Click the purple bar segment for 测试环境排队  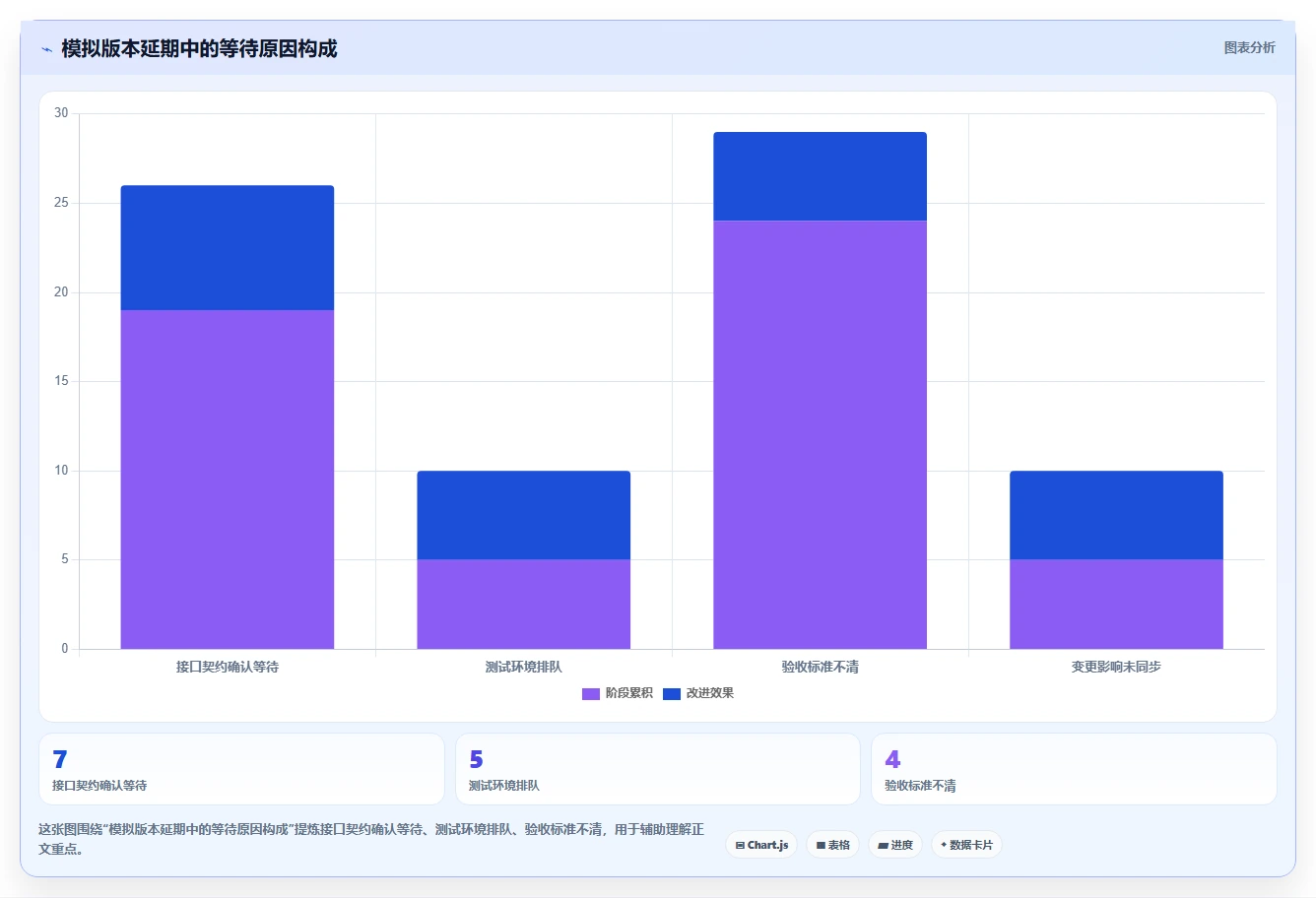coord(524,605)
